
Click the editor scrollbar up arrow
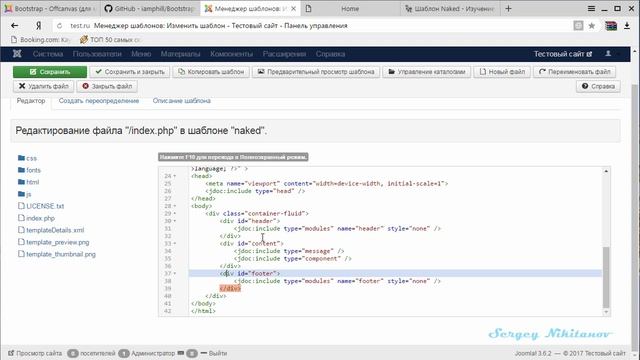[x=606, y=171]
